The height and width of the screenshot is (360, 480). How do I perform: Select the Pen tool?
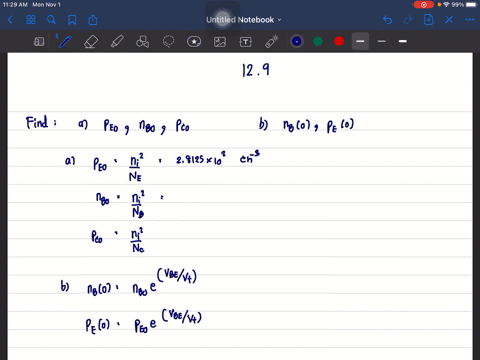(x=64, y=41)
